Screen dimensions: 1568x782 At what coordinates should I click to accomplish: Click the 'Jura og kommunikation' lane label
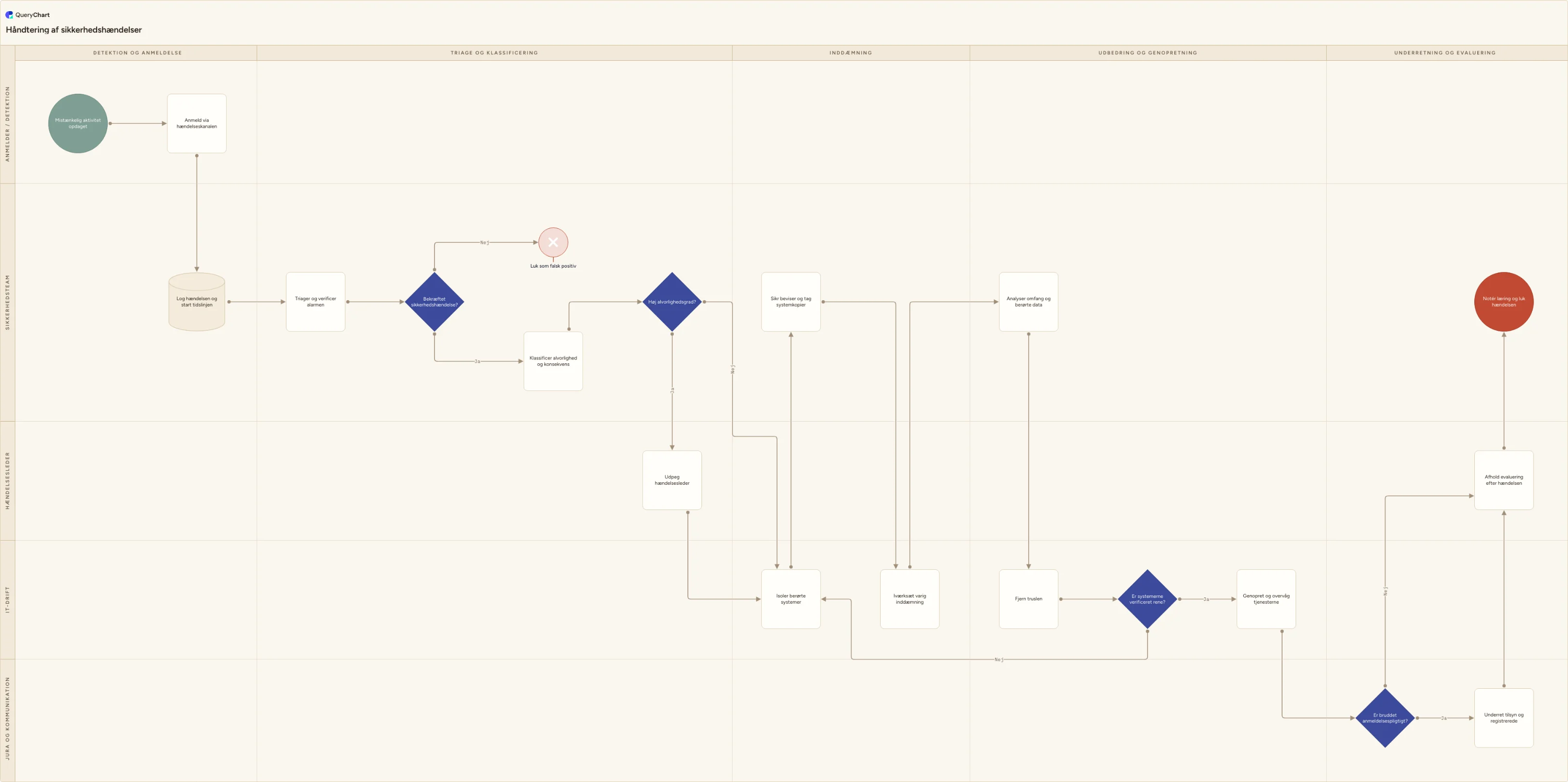(7, 719)
